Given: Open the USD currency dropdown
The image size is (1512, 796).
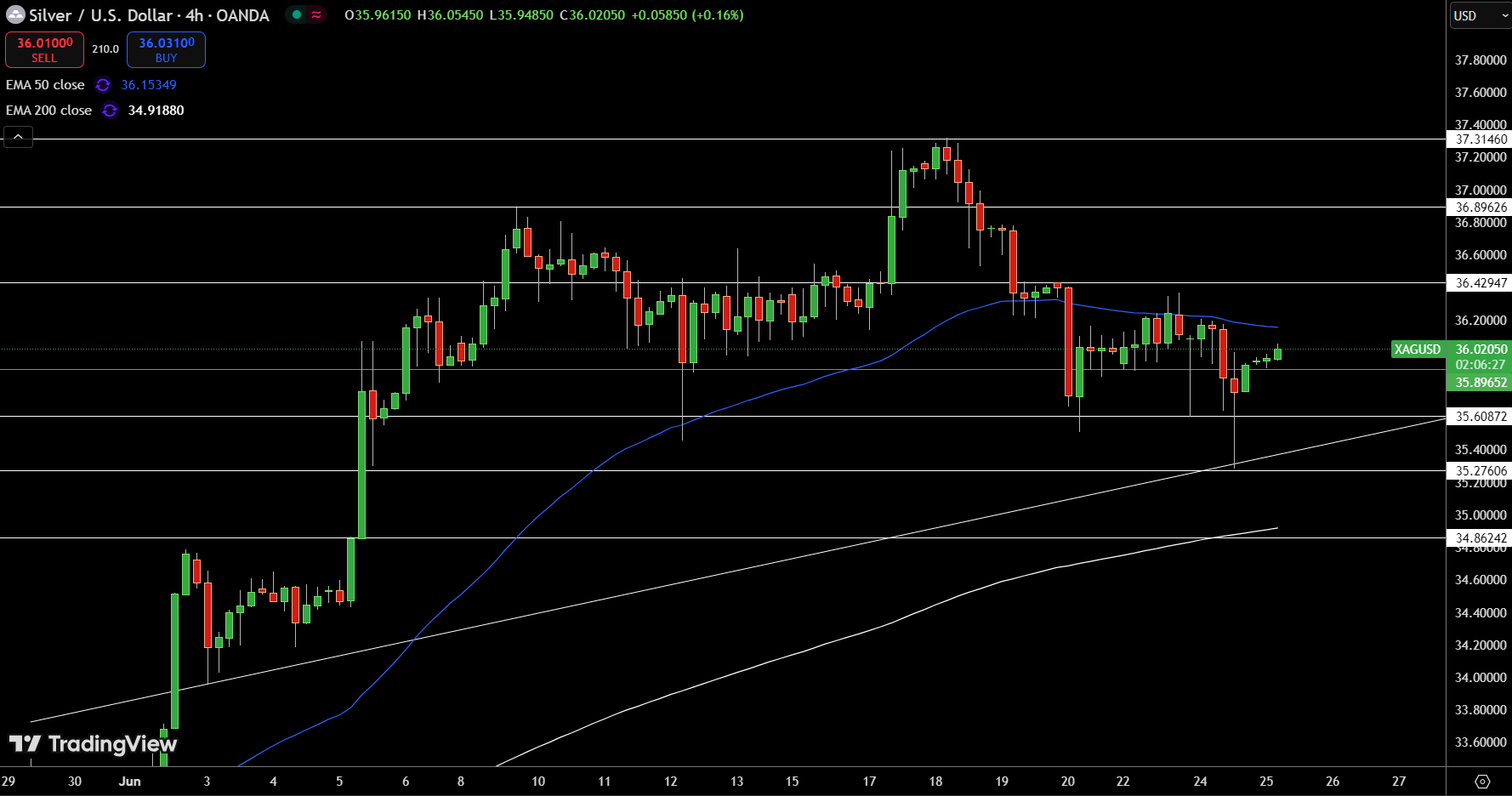Looking at the screenshot, I should click(x=1480, y=15).
